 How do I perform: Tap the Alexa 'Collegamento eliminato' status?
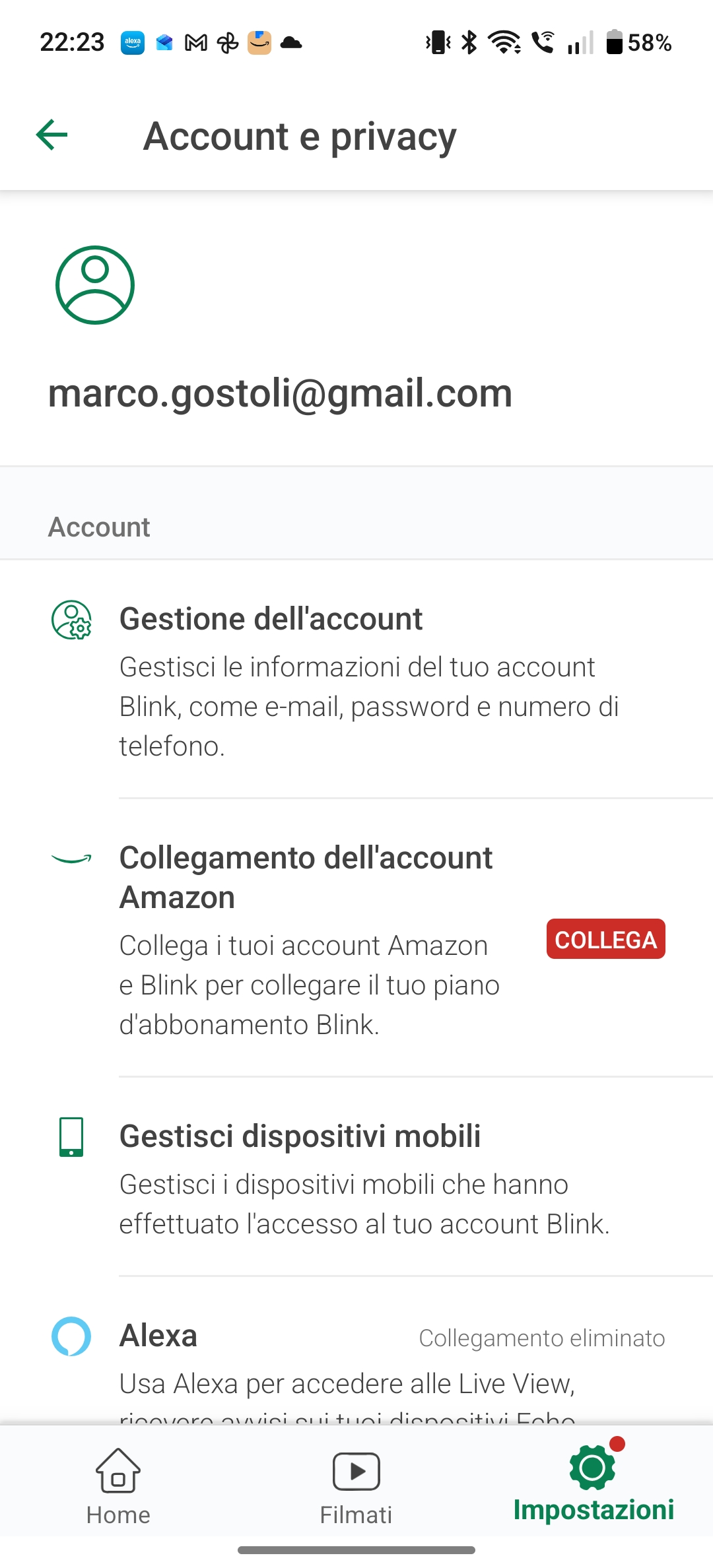542,1338
